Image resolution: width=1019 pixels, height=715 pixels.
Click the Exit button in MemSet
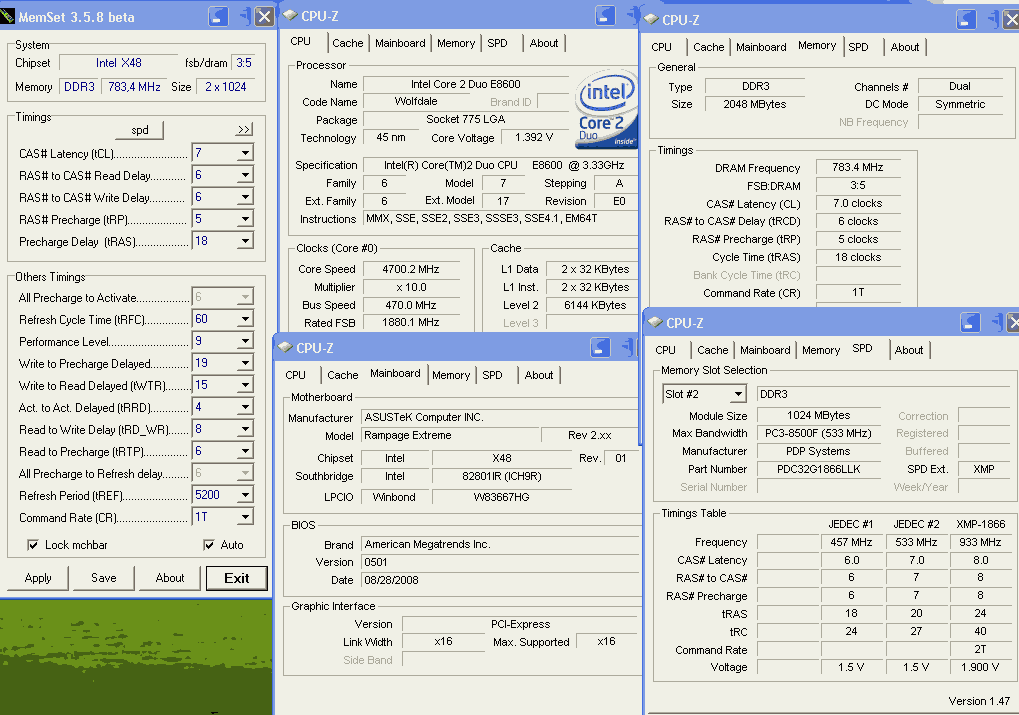[x=237, y=578]
